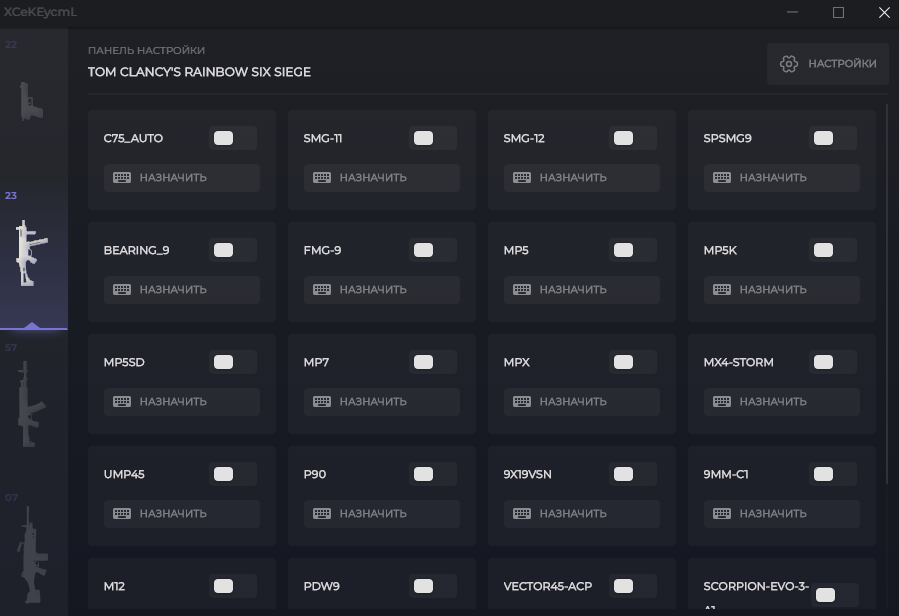Open the machine gun category icon 07
Screen dimensions: 899x616
[x=32, y=555]
